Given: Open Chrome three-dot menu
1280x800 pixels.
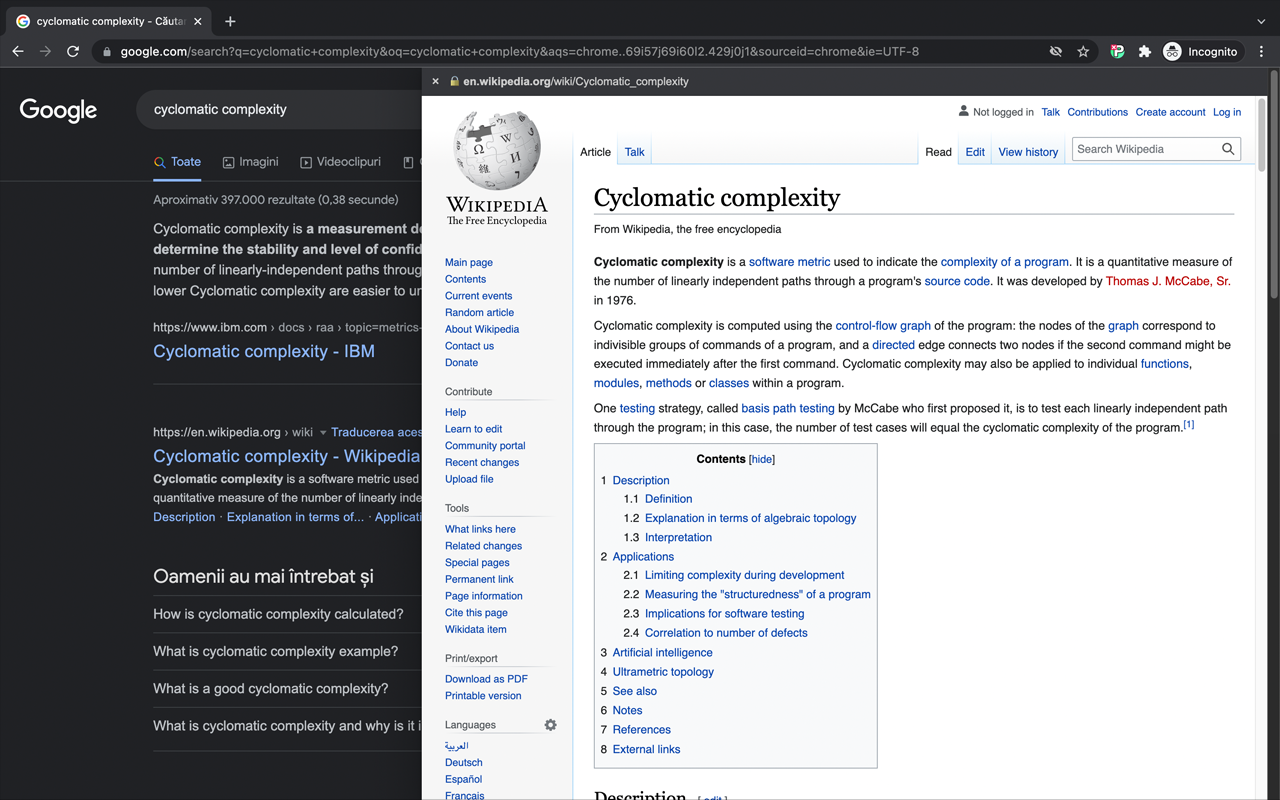Looking at the screenshot, I should pyautogui.click(x=1261, y=51).
